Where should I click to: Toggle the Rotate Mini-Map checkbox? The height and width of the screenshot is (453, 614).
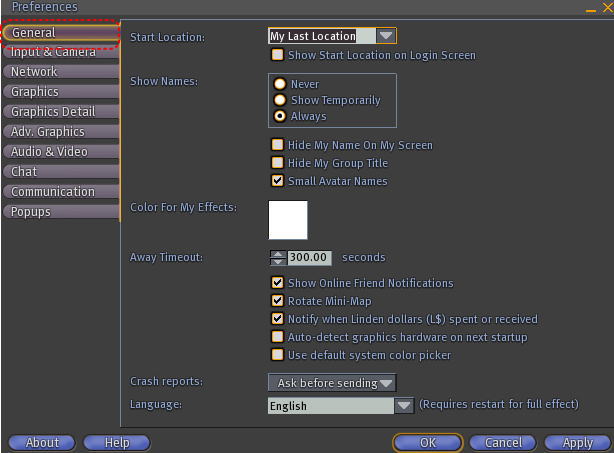pyautogui.click(x=277, y=300)
